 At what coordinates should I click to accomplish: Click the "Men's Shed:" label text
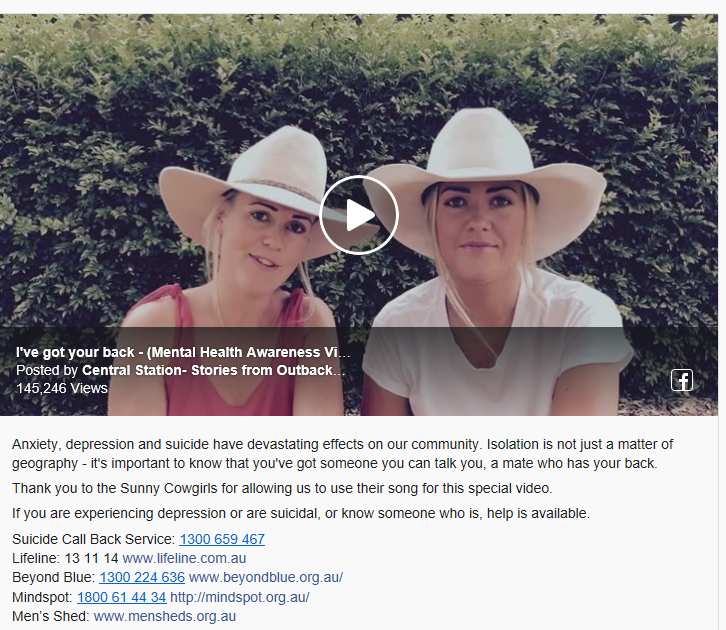pyautogui.click(x=51, y=616)
